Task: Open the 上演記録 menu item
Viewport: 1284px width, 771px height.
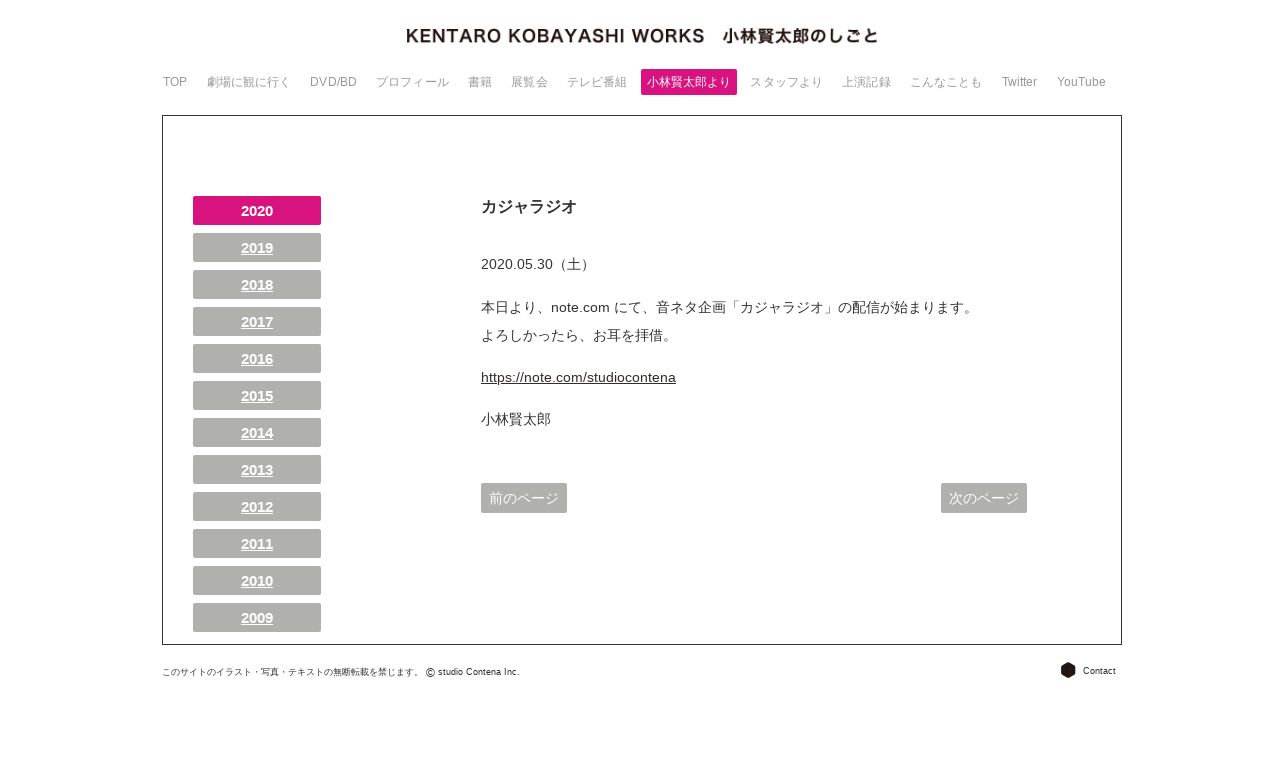Action: (866, 82)
